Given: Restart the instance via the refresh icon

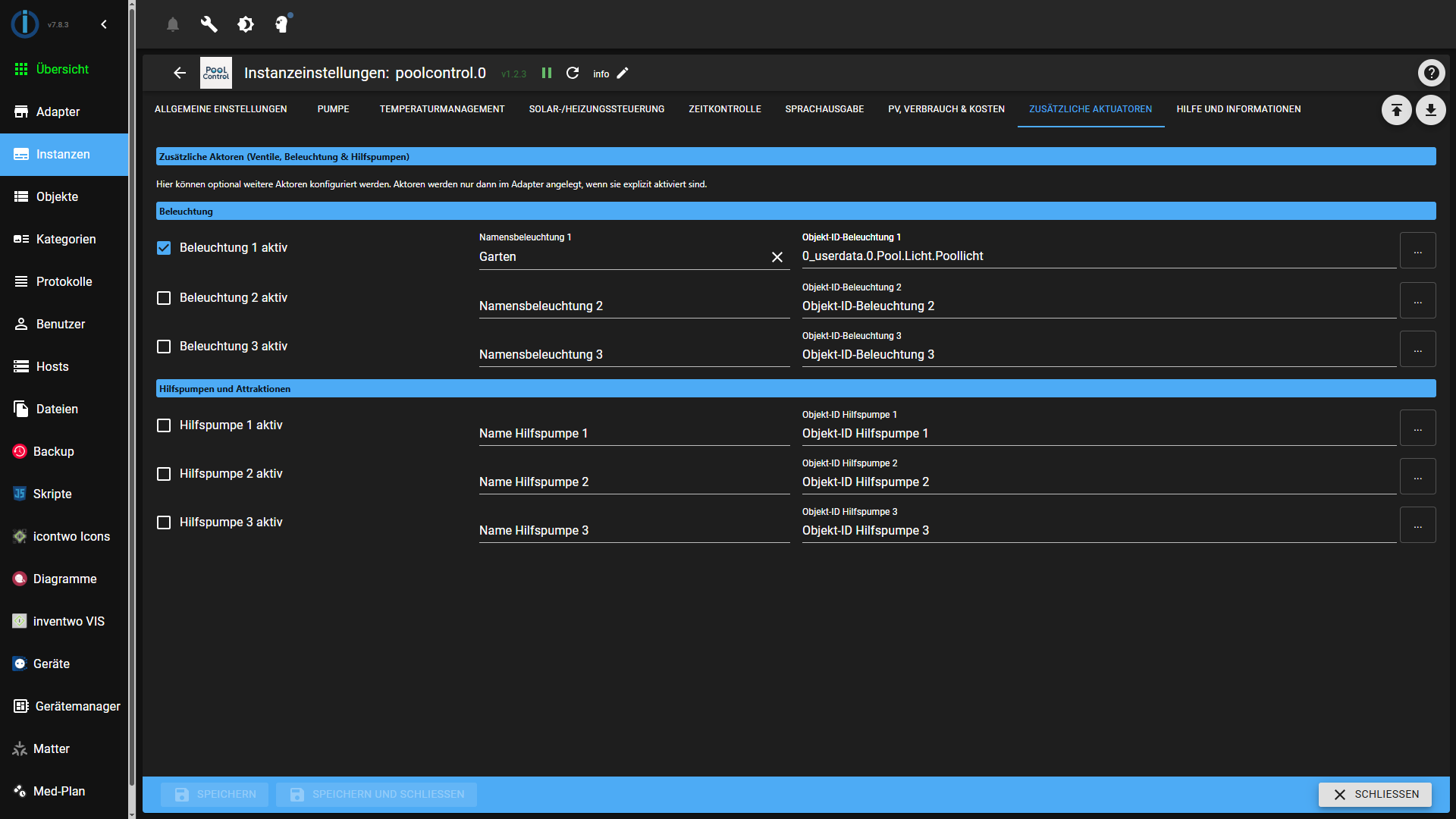Looking at the screenshot, I should coord(573,73).
